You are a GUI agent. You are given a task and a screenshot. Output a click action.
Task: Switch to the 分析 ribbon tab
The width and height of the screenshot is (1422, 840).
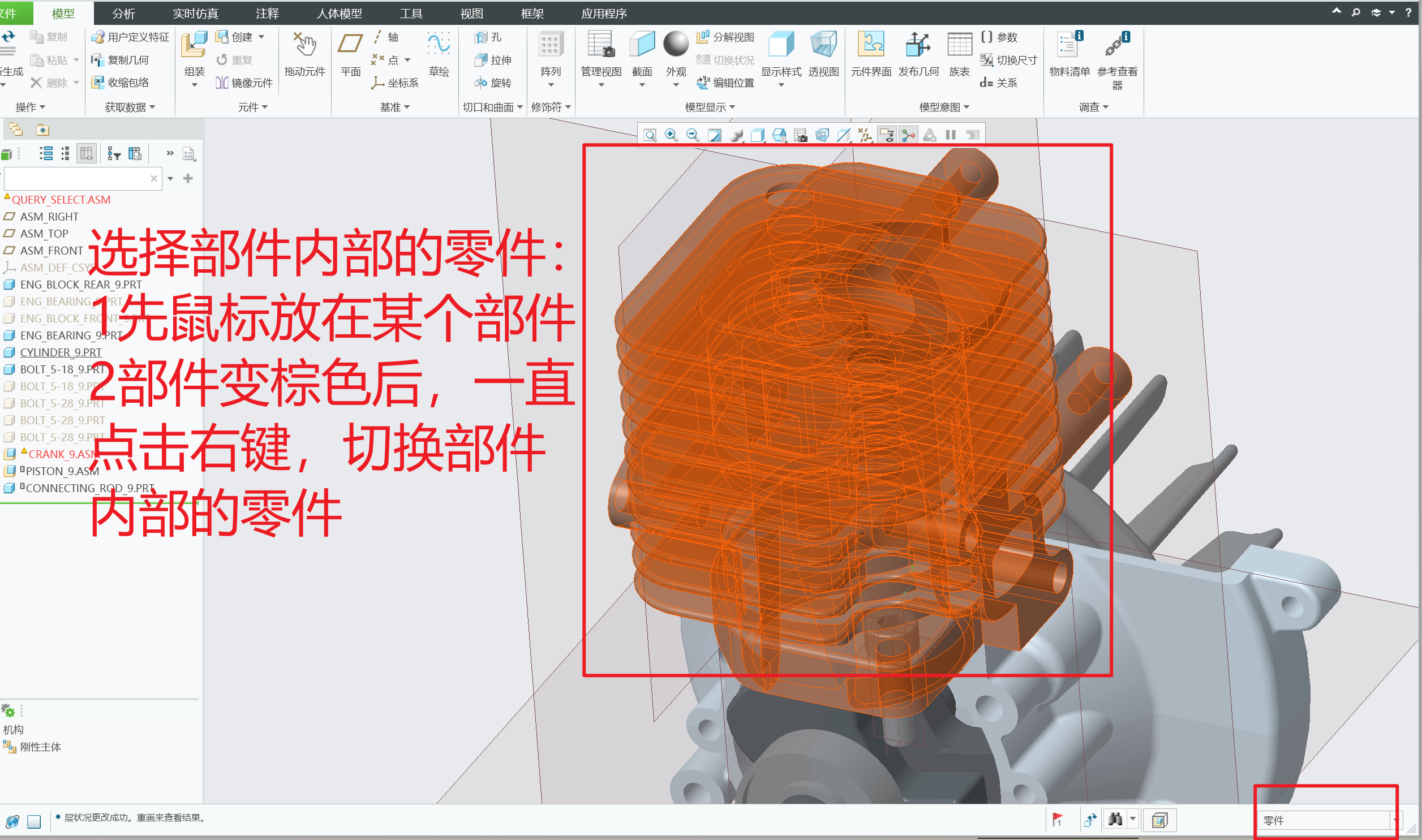tap(123, 13)
